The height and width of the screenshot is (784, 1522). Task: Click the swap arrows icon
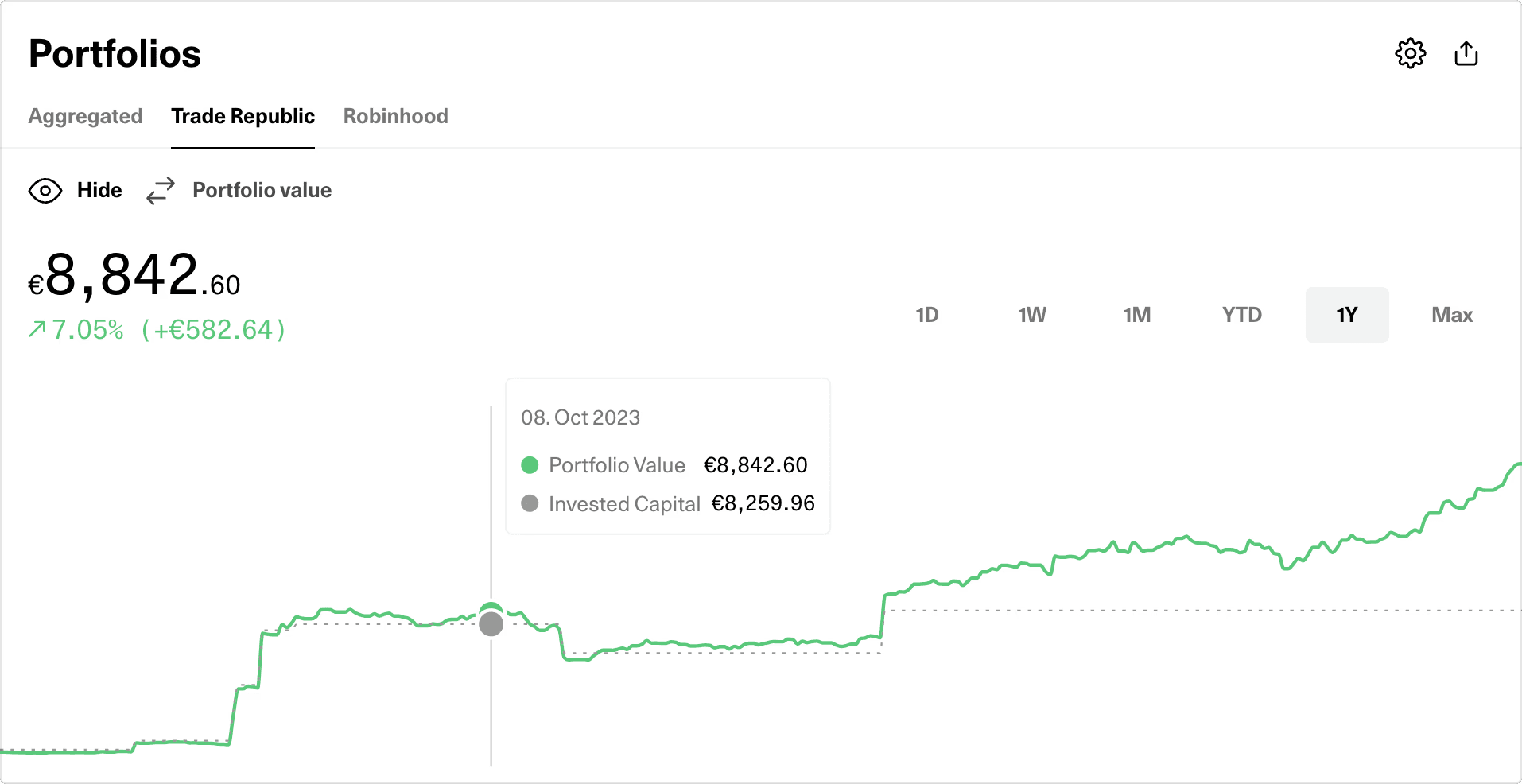pos(161,191)
